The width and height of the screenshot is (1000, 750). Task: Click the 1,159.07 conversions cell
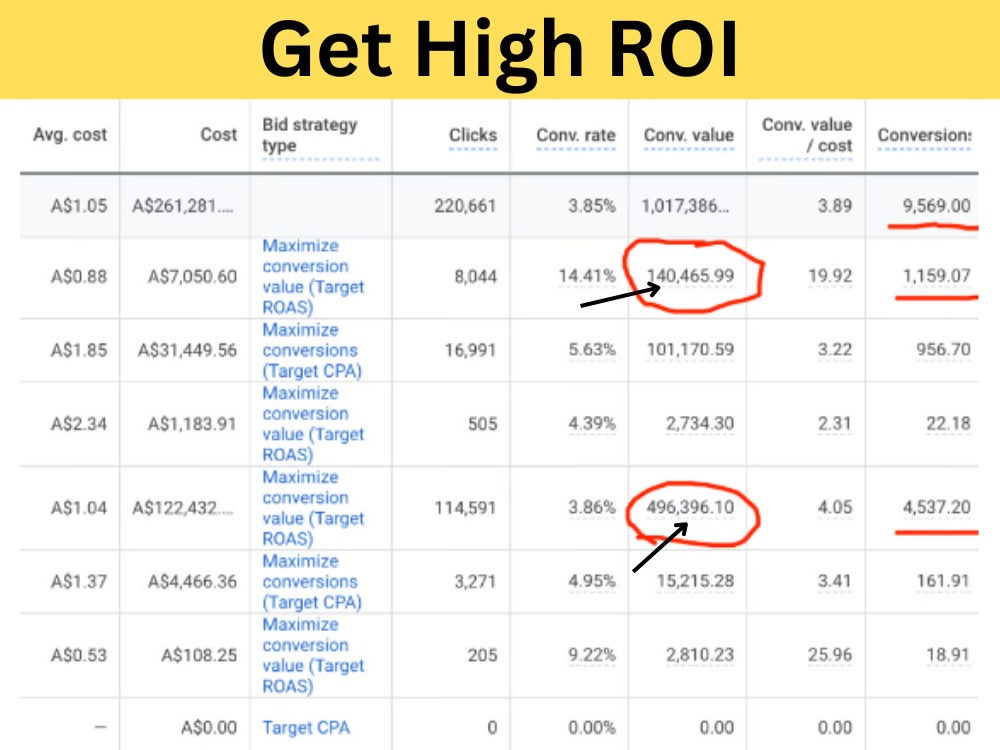tap(936, 276)
